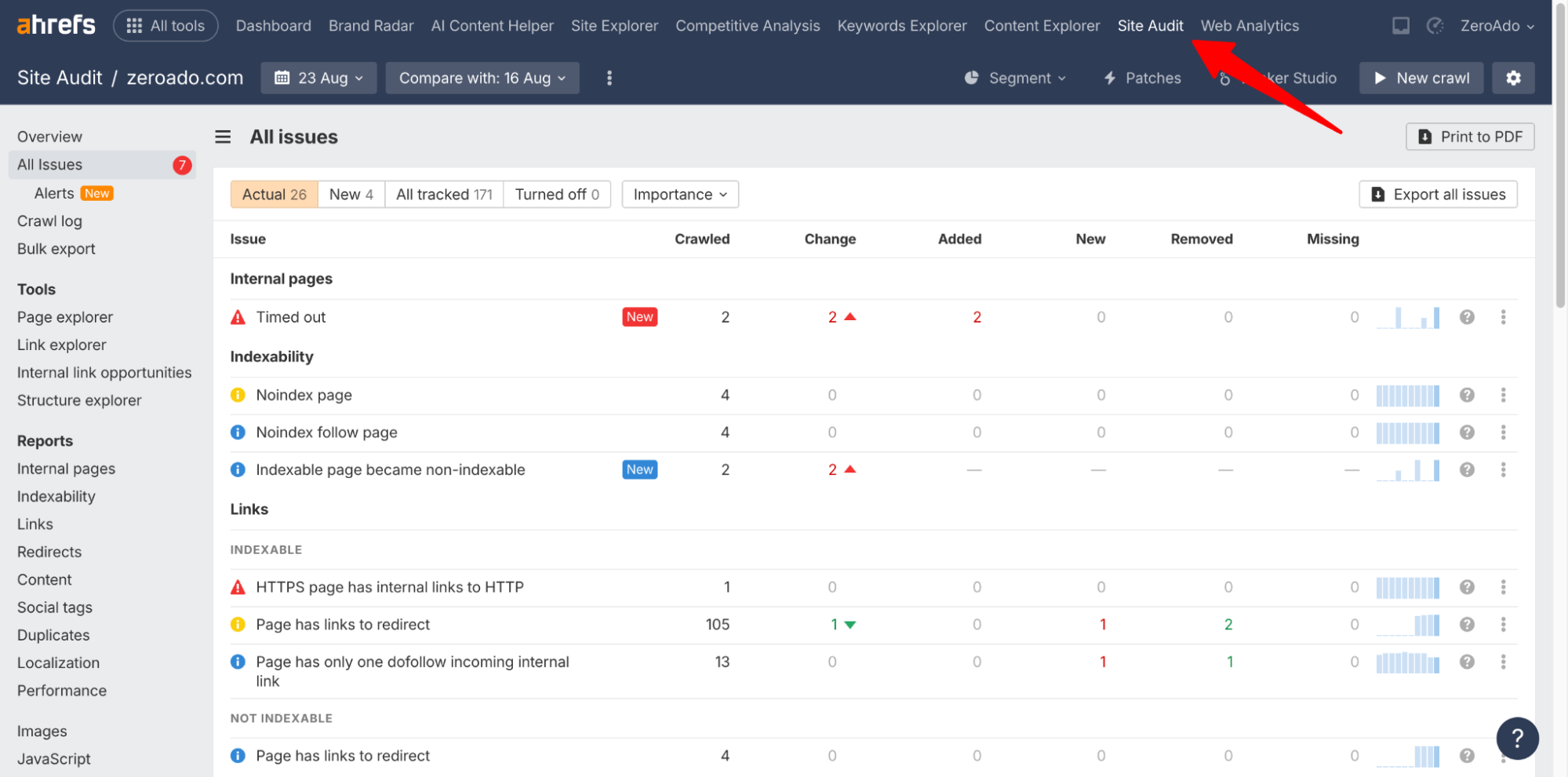Click the Timed out issue
This screenshot has width=1568, height=777.
[x=290, y=317]
